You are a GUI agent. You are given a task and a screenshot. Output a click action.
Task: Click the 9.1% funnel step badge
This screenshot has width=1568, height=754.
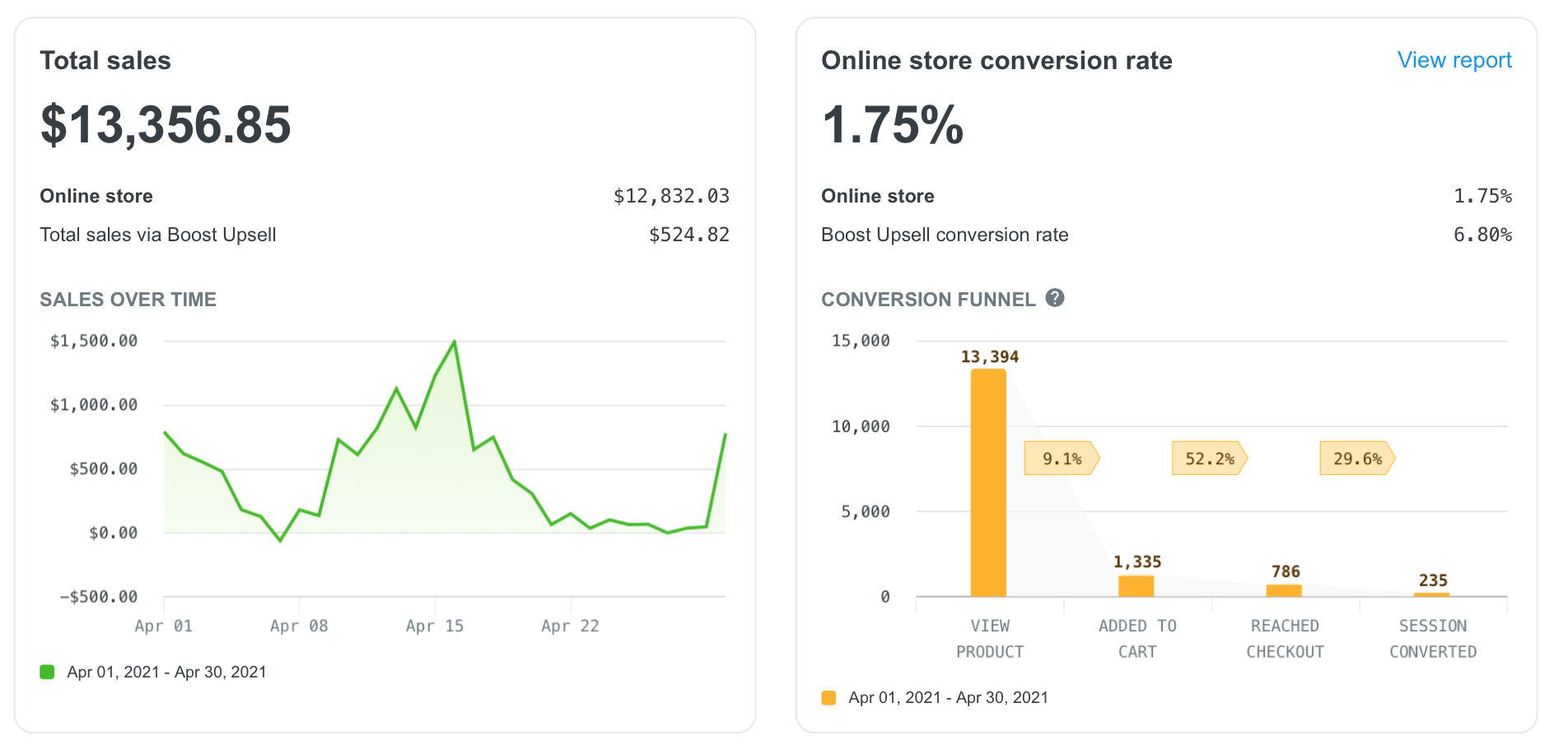point(1062,458)
